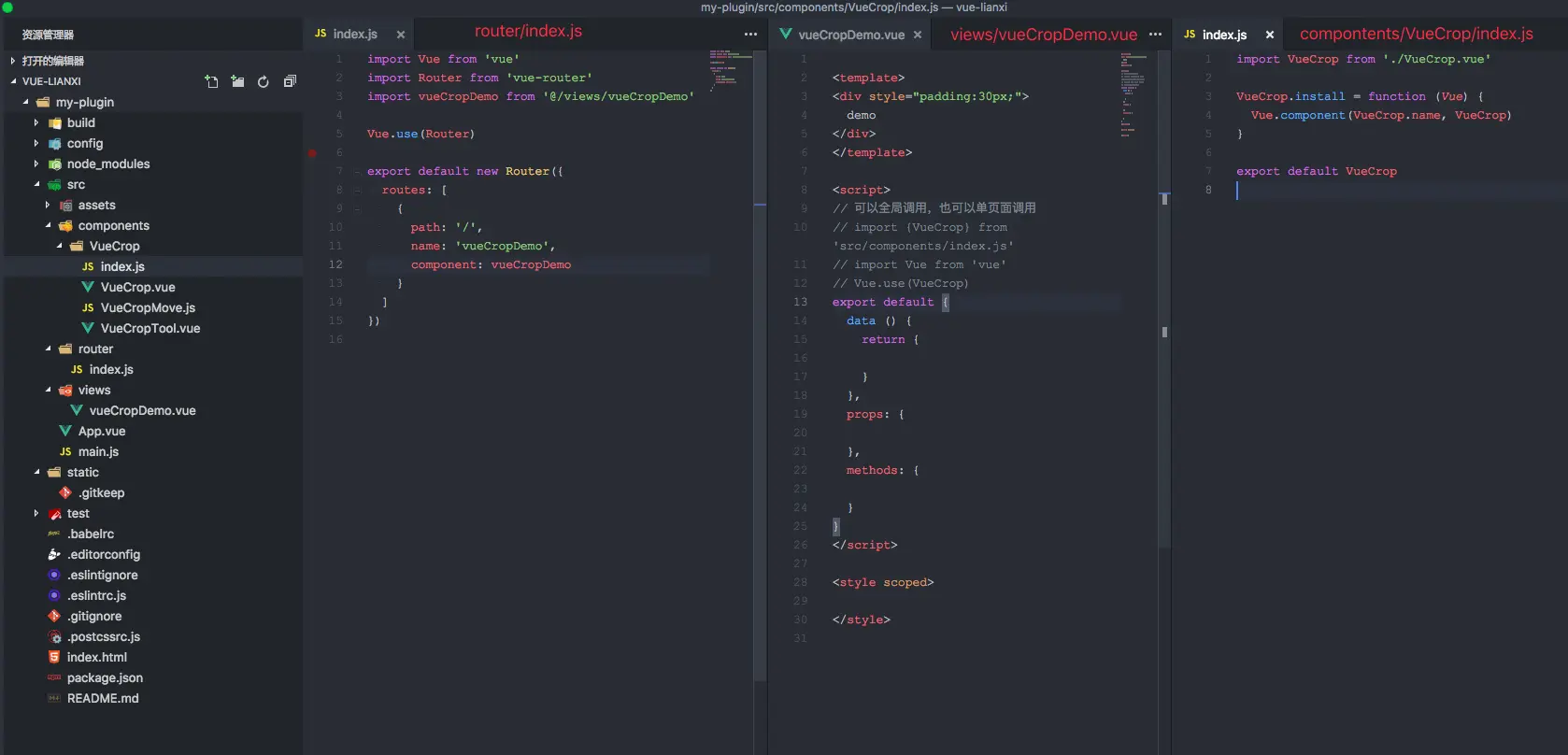Screen dimensions: 1568x755
Task: Click the 资源管理器 explorer title
Action: [x=48, y=35]
